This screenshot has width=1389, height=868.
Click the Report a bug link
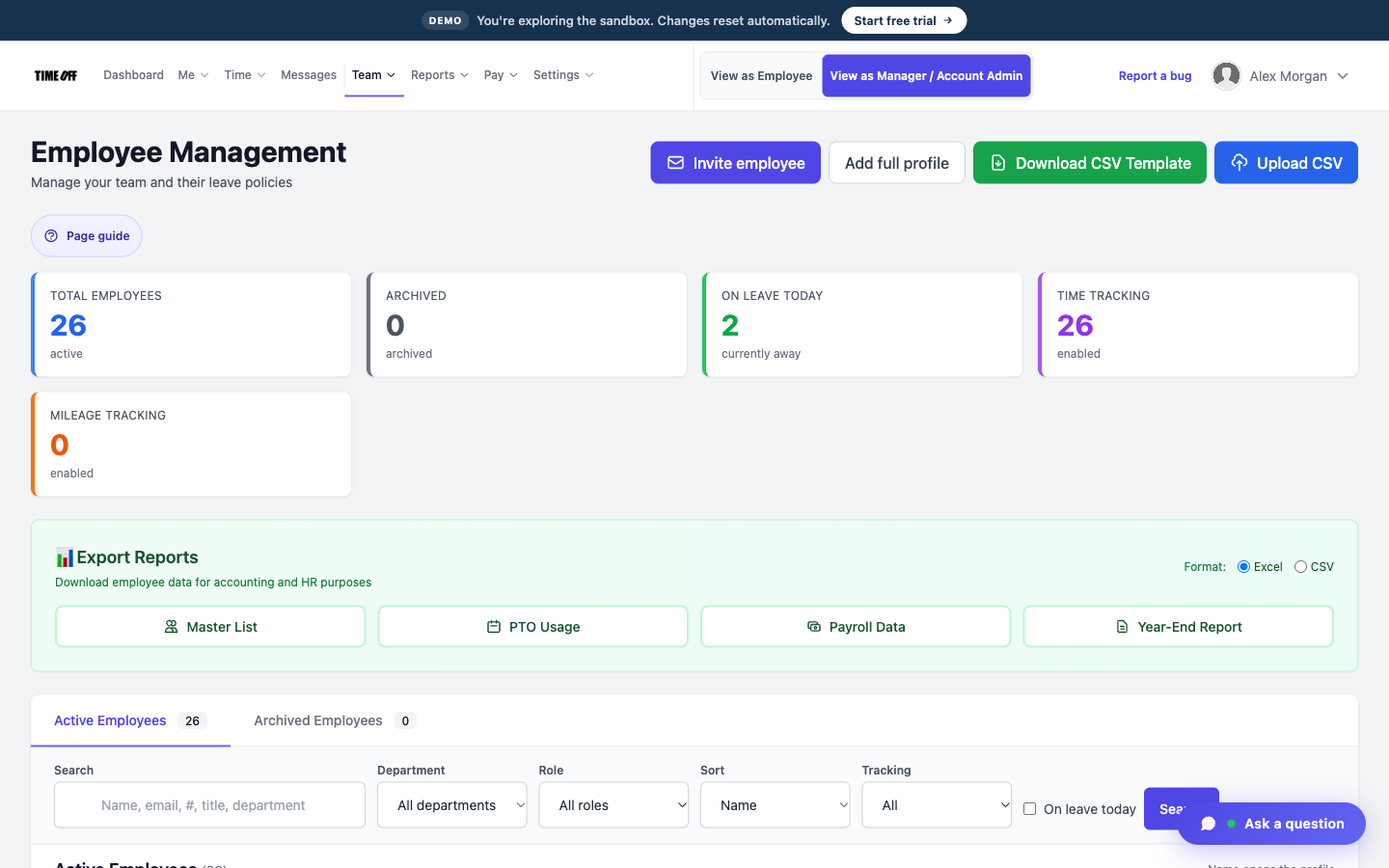[1155, 76]
